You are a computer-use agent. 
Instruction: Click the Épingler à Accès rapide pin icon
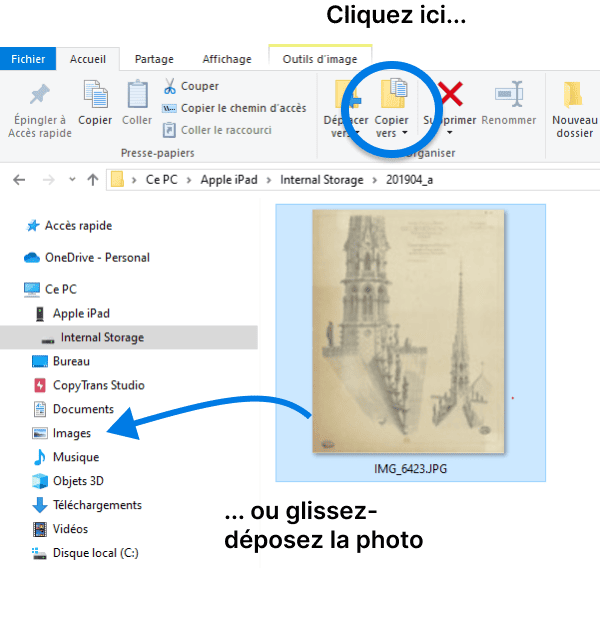39,95
